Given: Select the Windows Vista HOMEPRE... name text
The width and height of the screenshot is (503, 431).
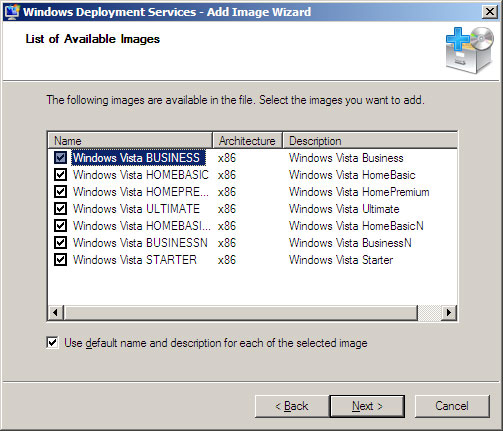Looking at the screenshot, I should (x=141, y=192).
